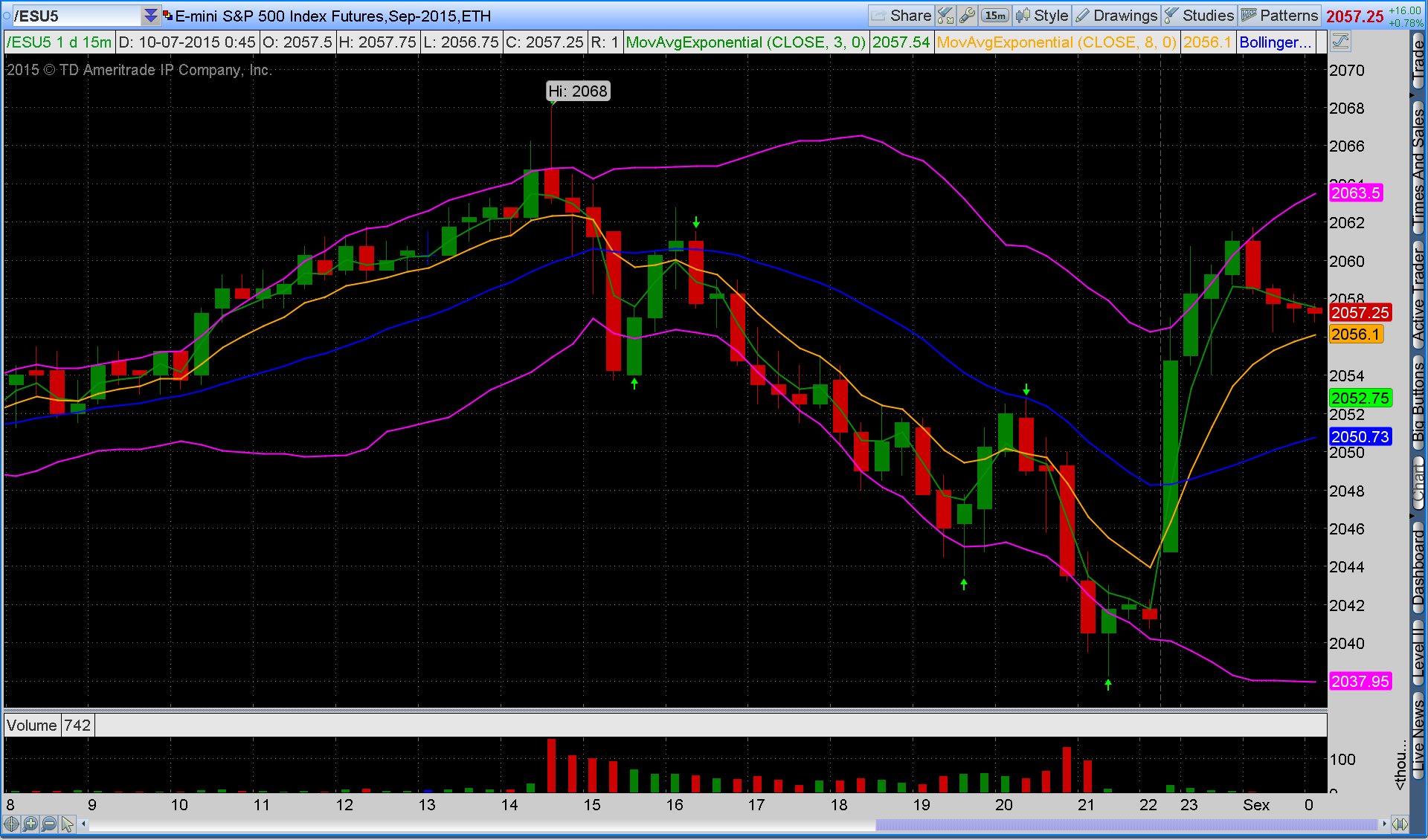Click the Bollinger study label
This screenshot has height=840, width=1428.
pos(1275,42)
